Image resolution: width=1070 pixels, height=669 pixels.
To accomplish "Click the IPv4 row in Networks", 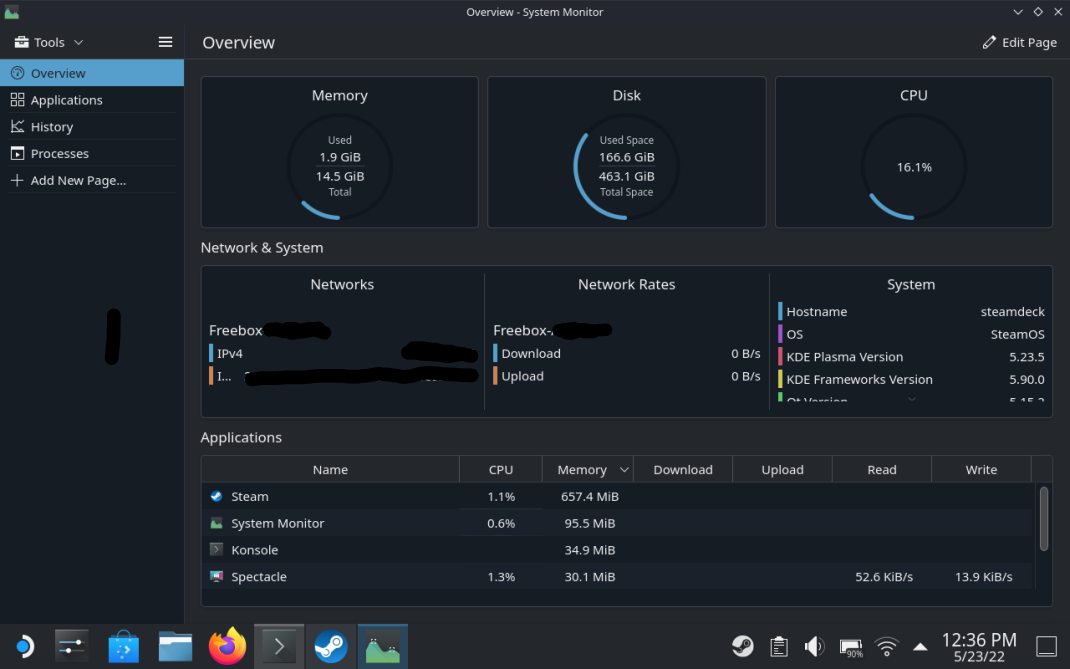I will [343, 353].
